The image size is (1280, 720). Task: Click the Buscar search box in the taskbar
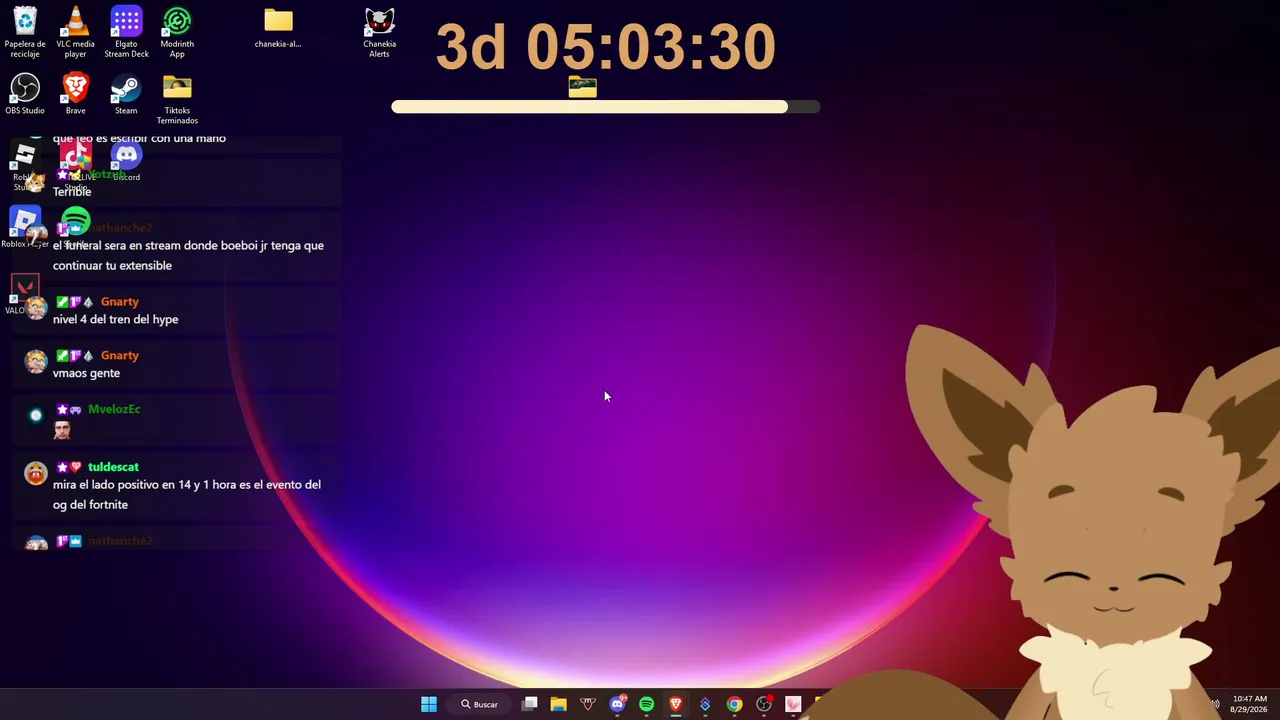click(x=480, y=704)
